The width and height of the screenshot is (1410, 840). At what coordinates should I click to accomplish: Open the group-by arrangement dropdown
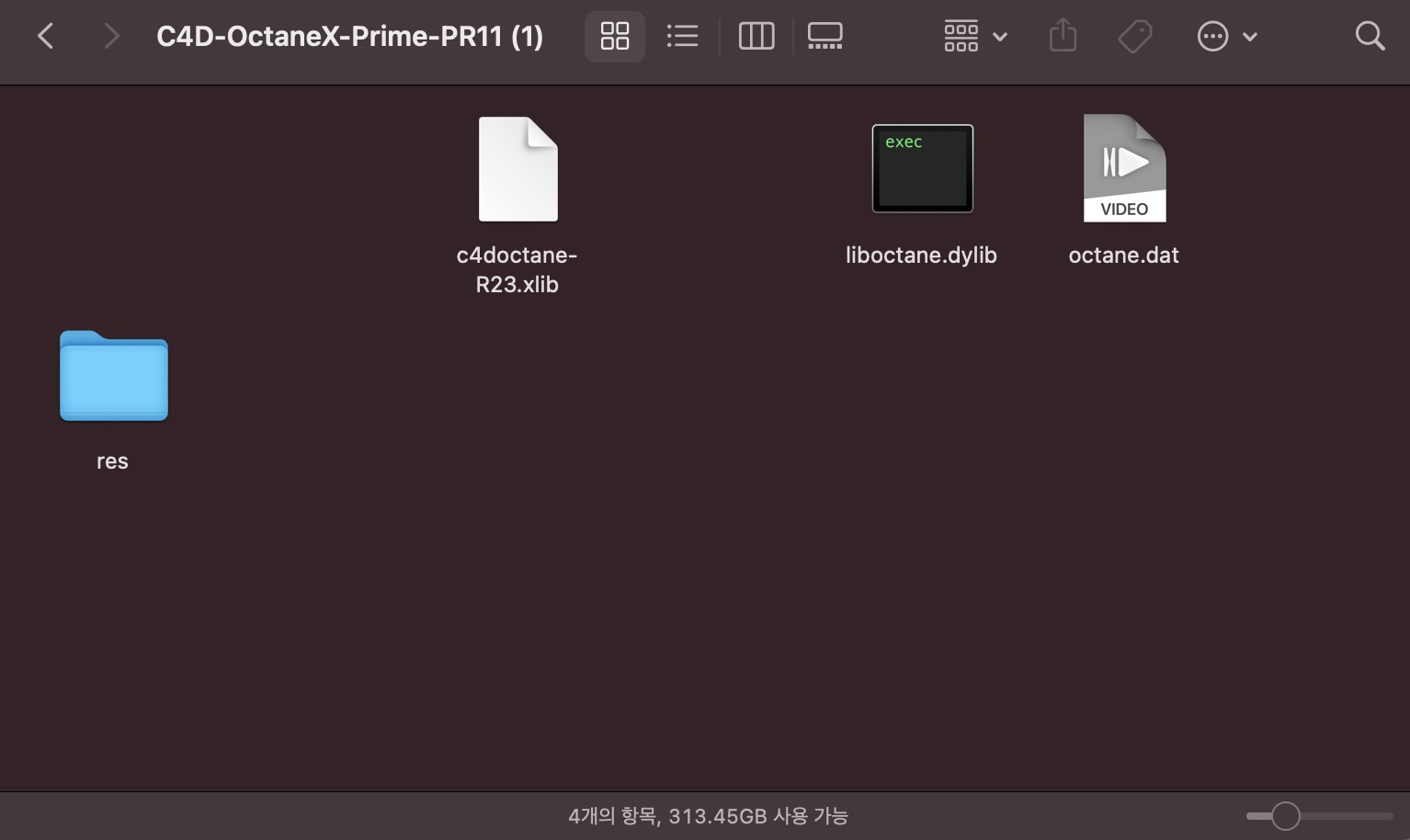(975, 37)
